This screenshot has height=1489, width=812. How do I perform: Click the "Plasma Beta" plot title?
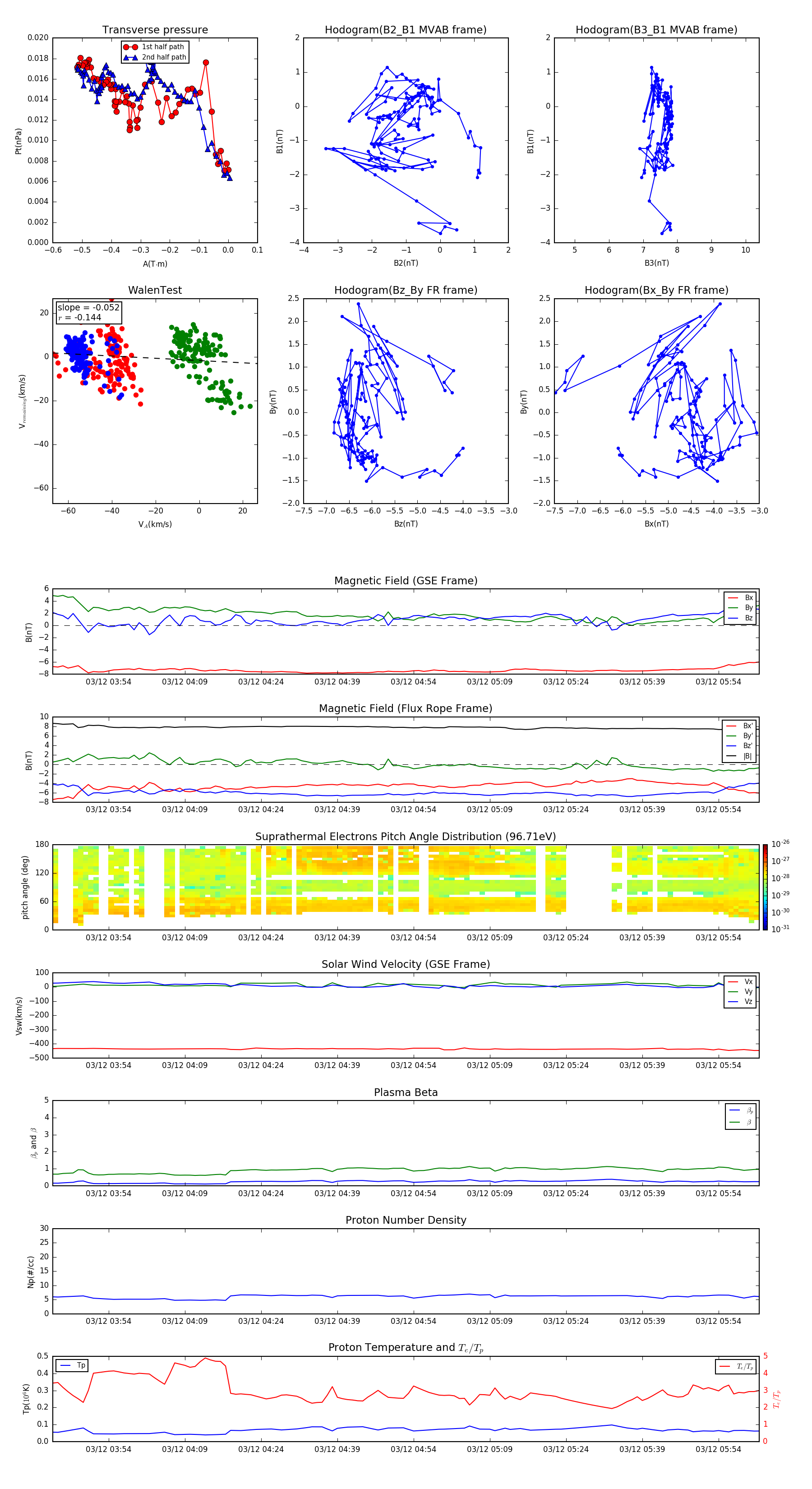pyautogui.click(x=406, y=1092)
